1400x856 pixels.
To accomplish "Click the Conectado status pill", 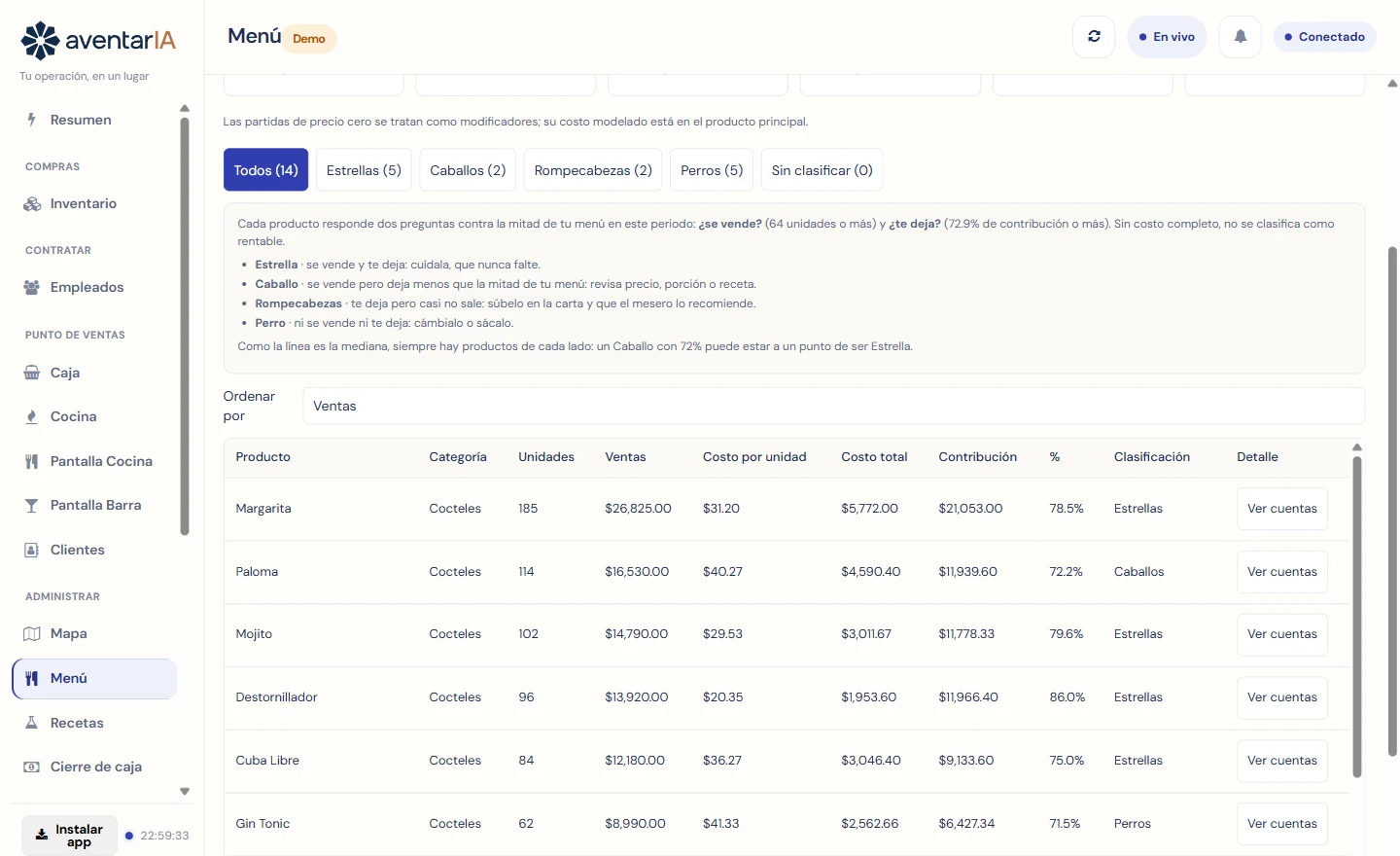I will click(x=1324, y=37).
